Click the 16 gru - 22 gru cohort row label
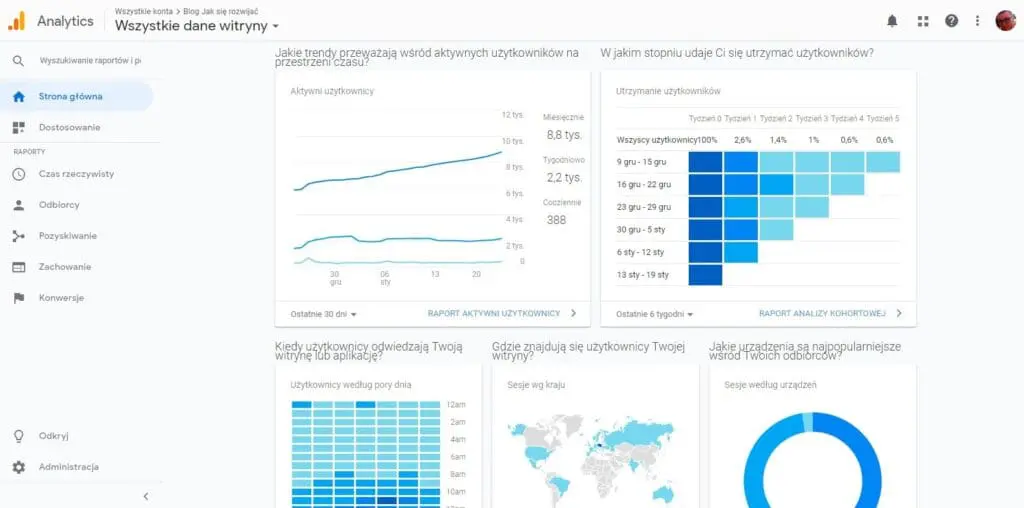This screenshot has width=1024, height=508. [644, 185]
